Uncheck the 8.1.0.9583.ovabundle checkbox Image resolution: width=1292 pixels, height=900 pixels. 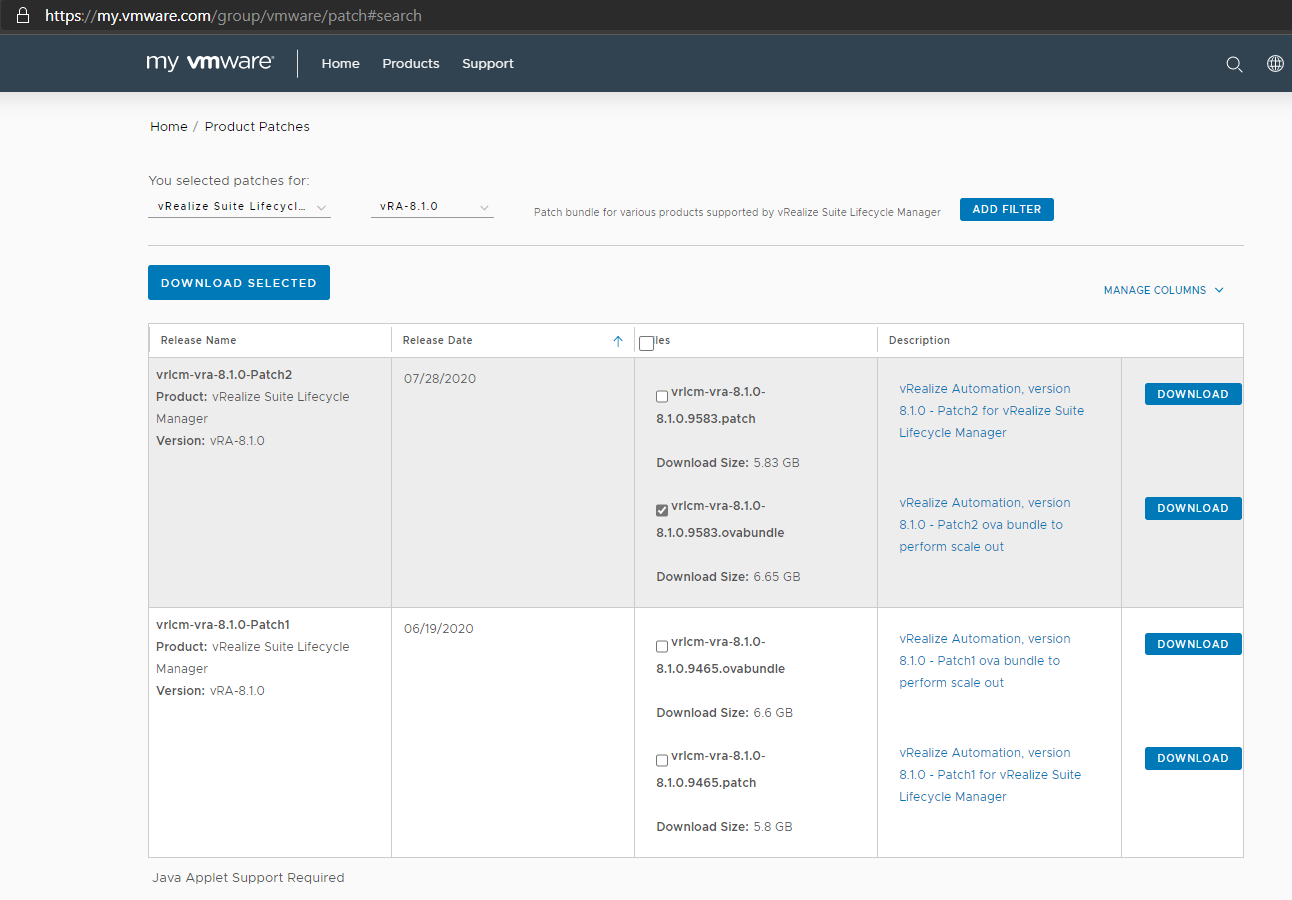(662, 510)
